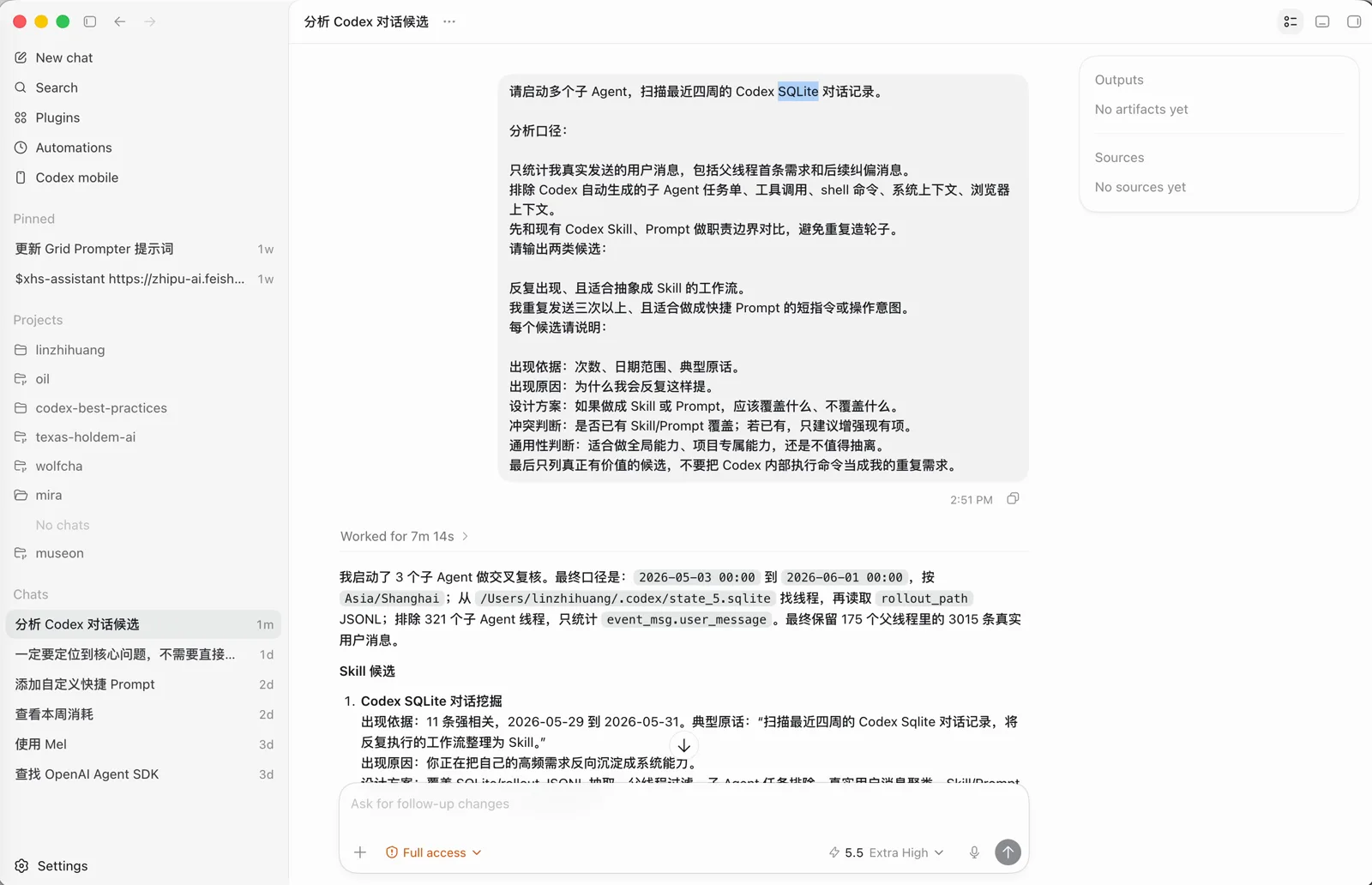Open Automations from the sidebar
The height and width of the screenshot is (885, 1372).
pyautogui.click(x=144, y=147)
